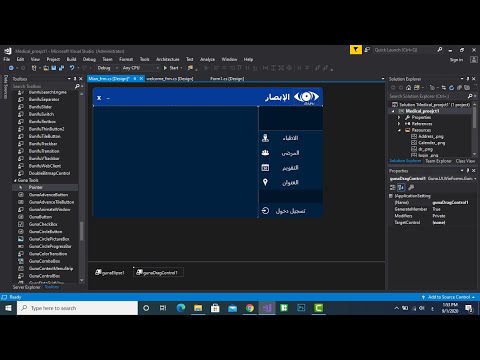Viewport: 480px width, 360px height.
Task: Open the Architecture menu
Action: [168, 59]
